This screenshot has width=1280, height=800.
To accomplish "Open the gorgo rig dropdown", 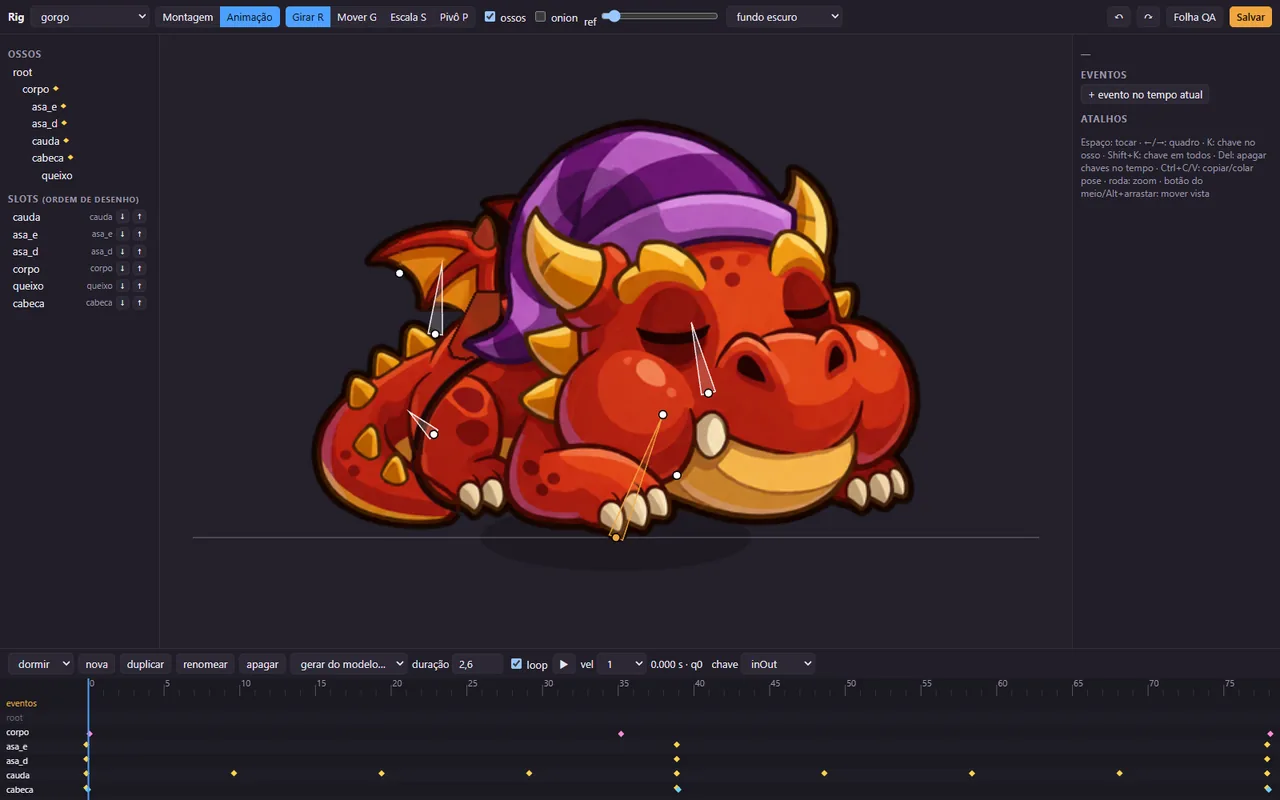I will point(89,17).
